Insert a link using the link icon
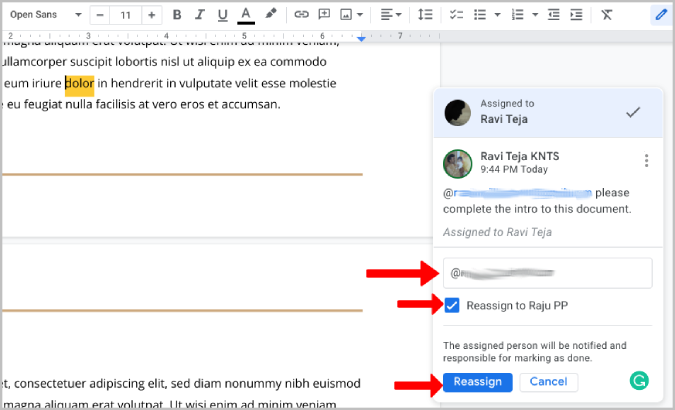The height and width of the screenshot is (410, 675). [301, 15]
